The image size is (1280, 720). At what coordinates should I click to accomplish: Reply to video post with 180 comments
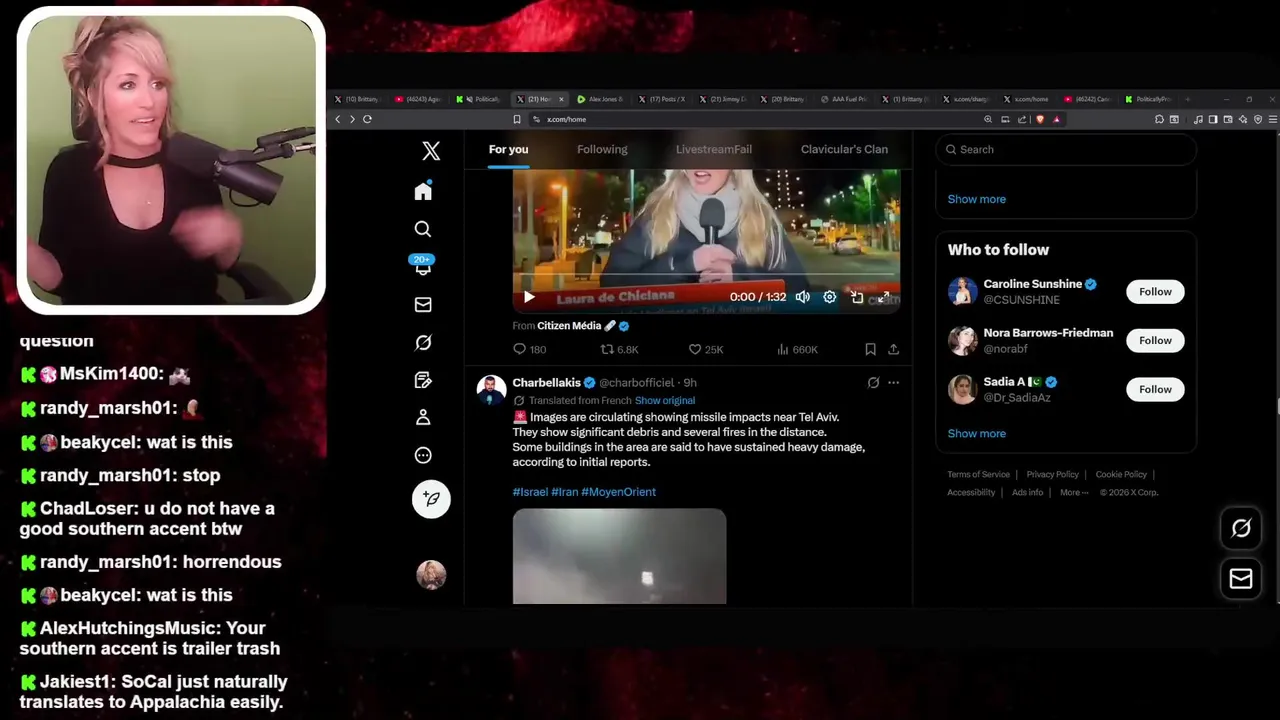[529, 349]
